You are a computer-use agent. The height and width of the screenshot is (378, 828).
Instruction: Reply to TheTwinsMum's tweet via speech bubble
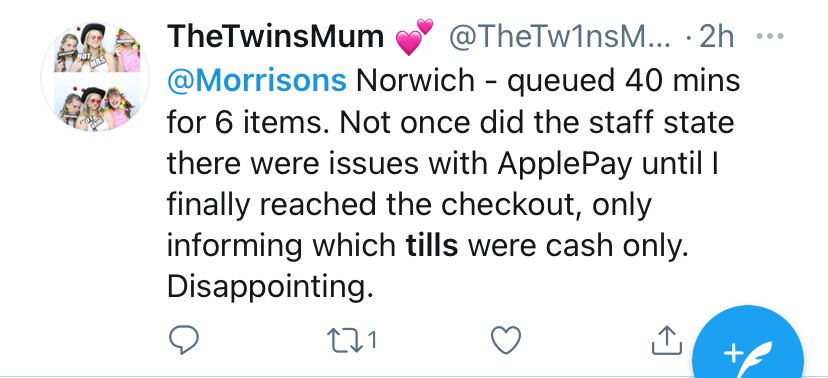coord(183,340)
